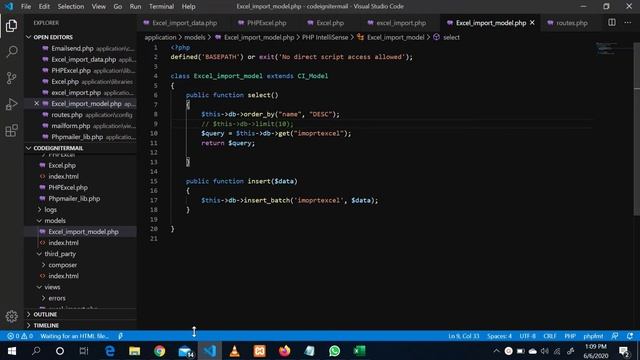This screenshot has width=640, height=360.
Task: Collapse the views folder
Action: (x=52, y=287)
